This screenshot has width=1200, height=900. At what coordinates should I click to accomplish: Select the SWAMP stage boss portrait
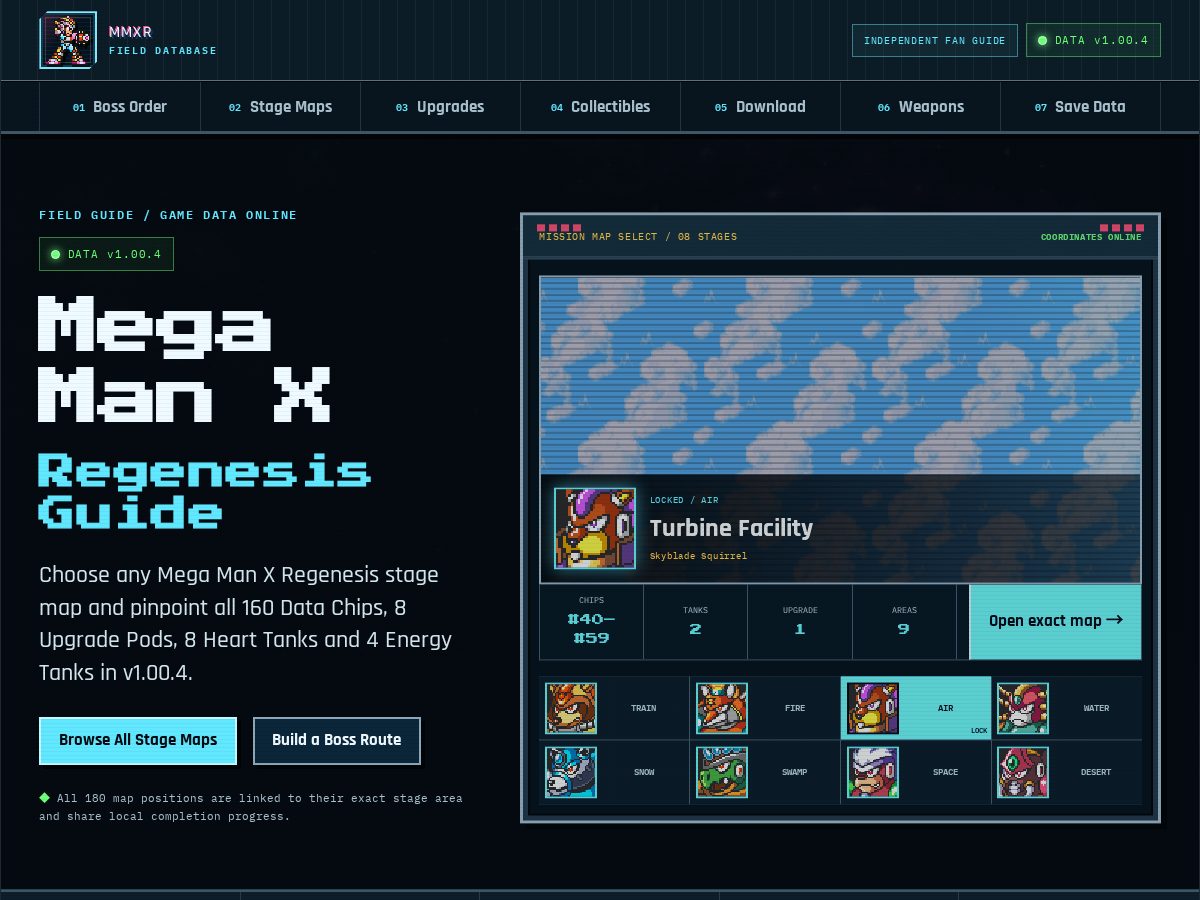point(722,772)
